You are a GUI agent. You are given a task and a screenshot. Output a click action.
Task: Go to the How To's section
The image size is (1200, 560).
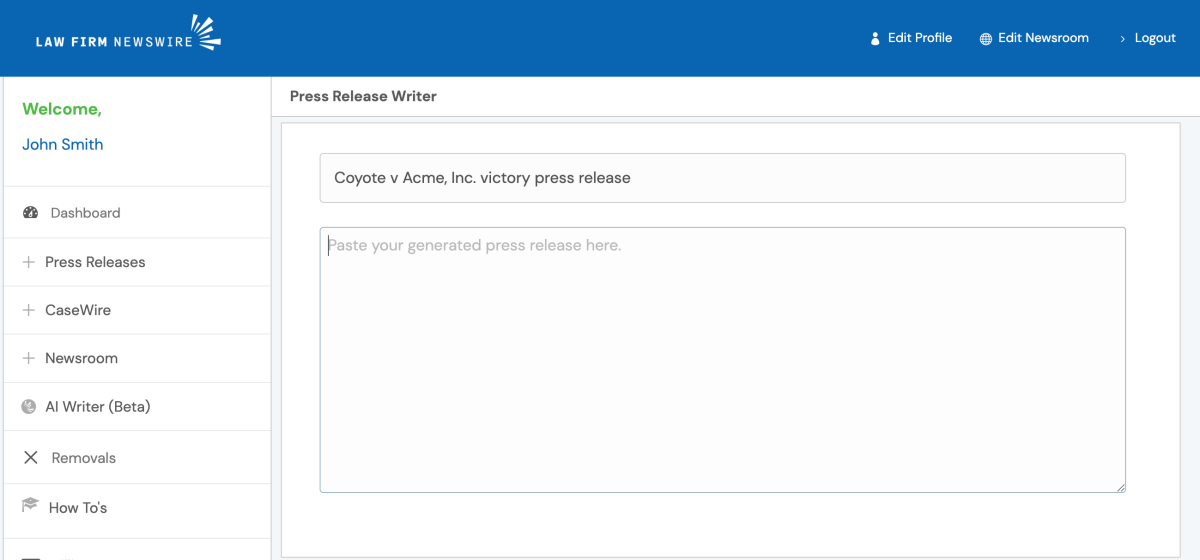[78, 508]
